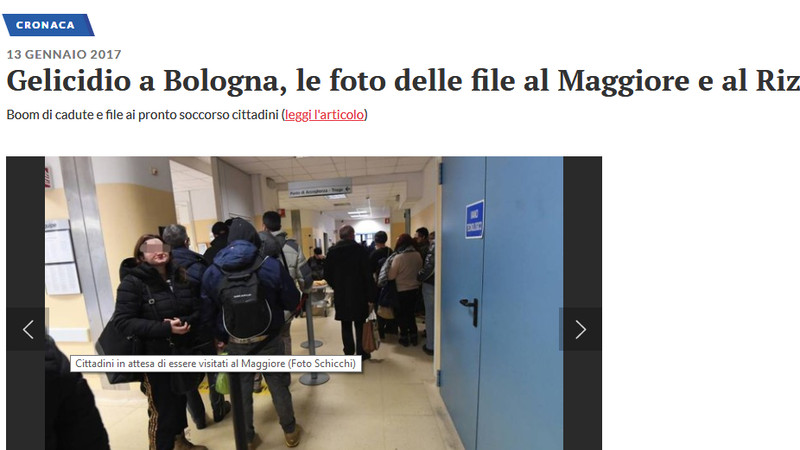Open the CRONACA category badge
Image resolution: width=800 pixels, height=450 pixels.
pos(48,25)
